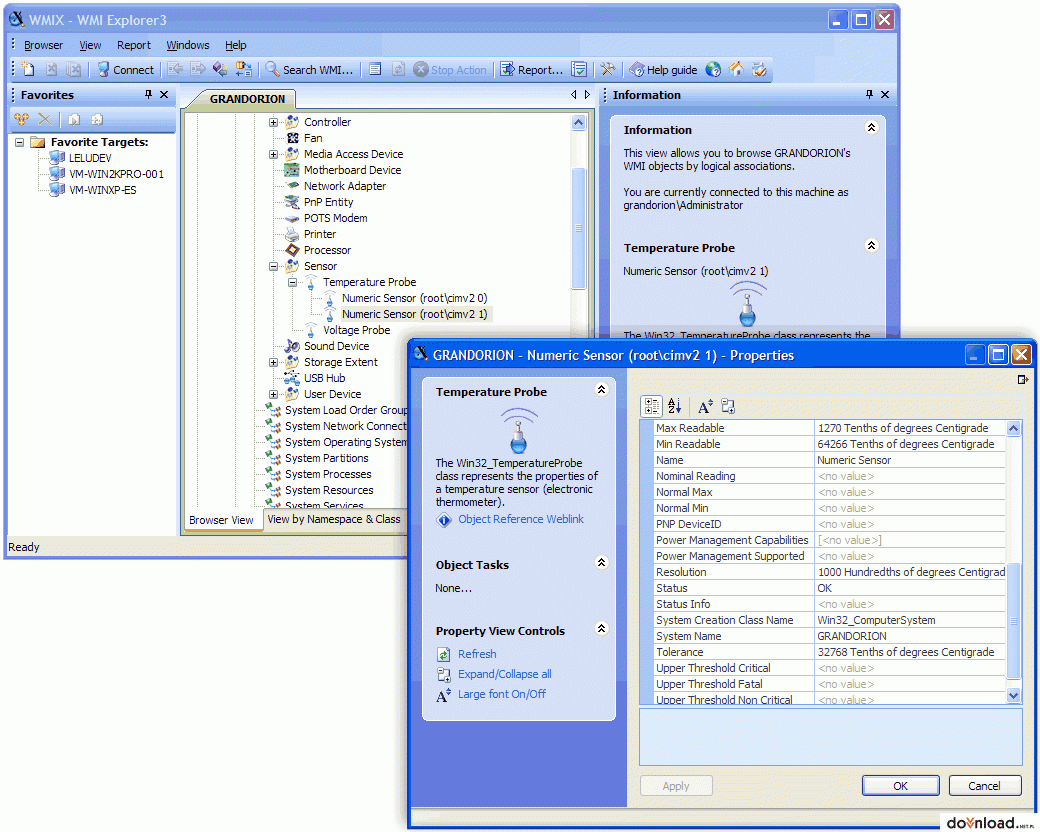Image resolution: width=1040 pixels, height=832 pixels.
Task: Click the home icon in main toolbar
Action: 736,69
